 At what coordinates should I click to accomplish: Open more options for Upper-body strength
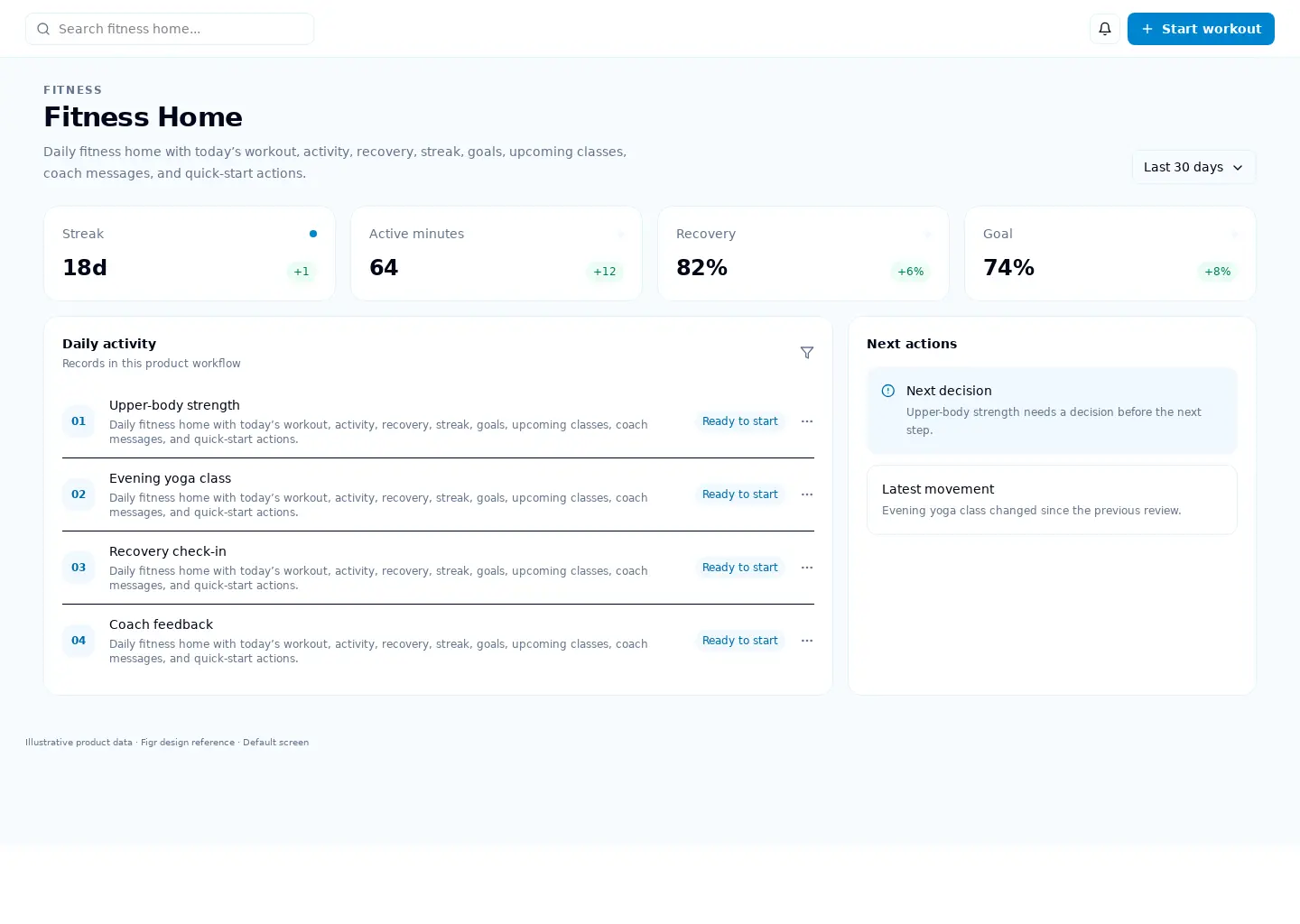coord(807,421)
